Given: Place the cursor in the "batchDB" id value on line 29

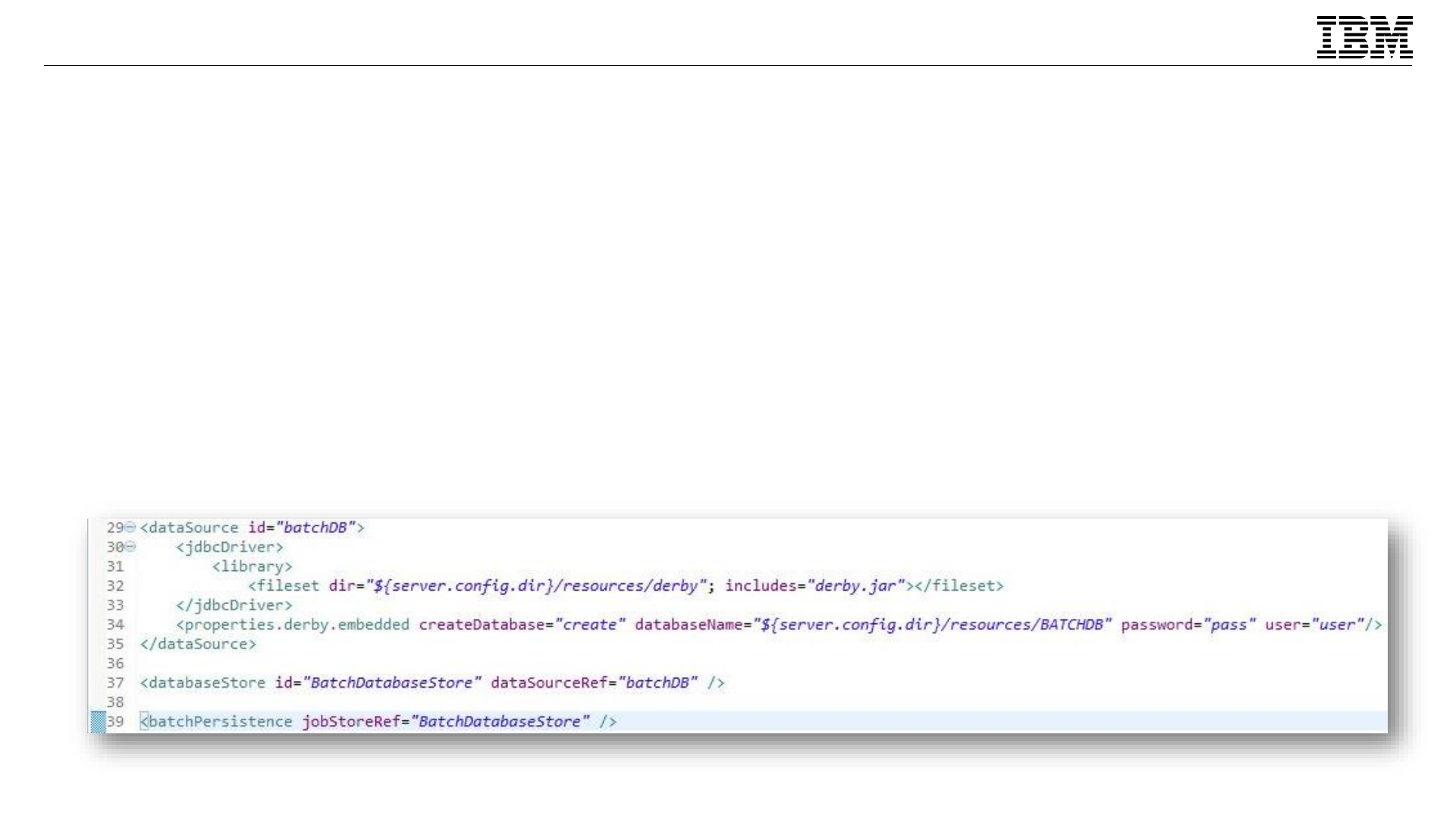Looking at the screenshot, I should [x=315, y=527].
